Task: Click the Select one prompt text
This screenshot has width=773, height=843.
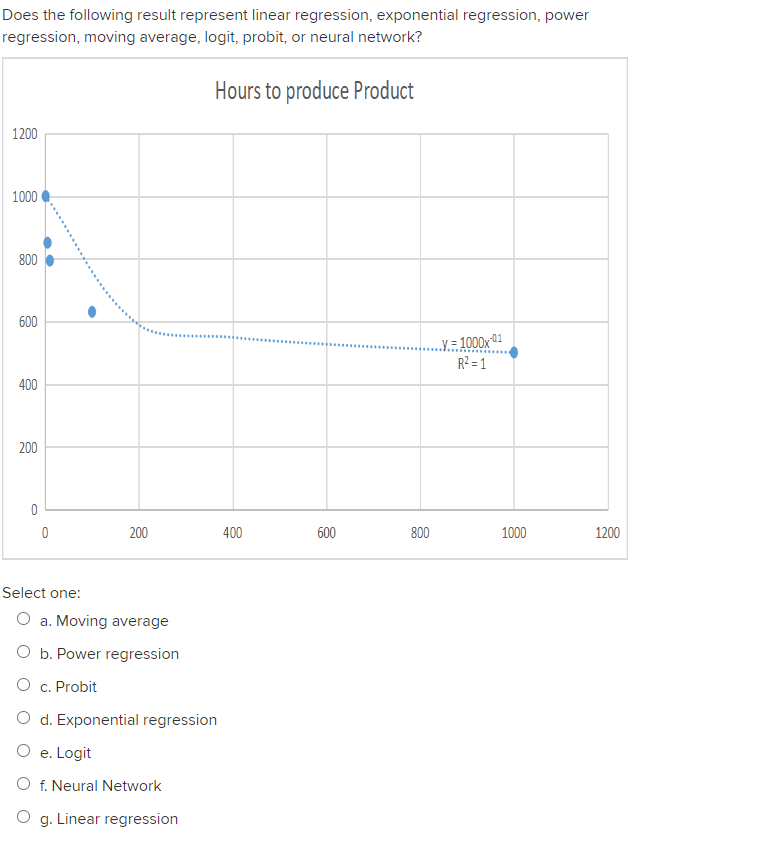Action: [x=40, y=592]
